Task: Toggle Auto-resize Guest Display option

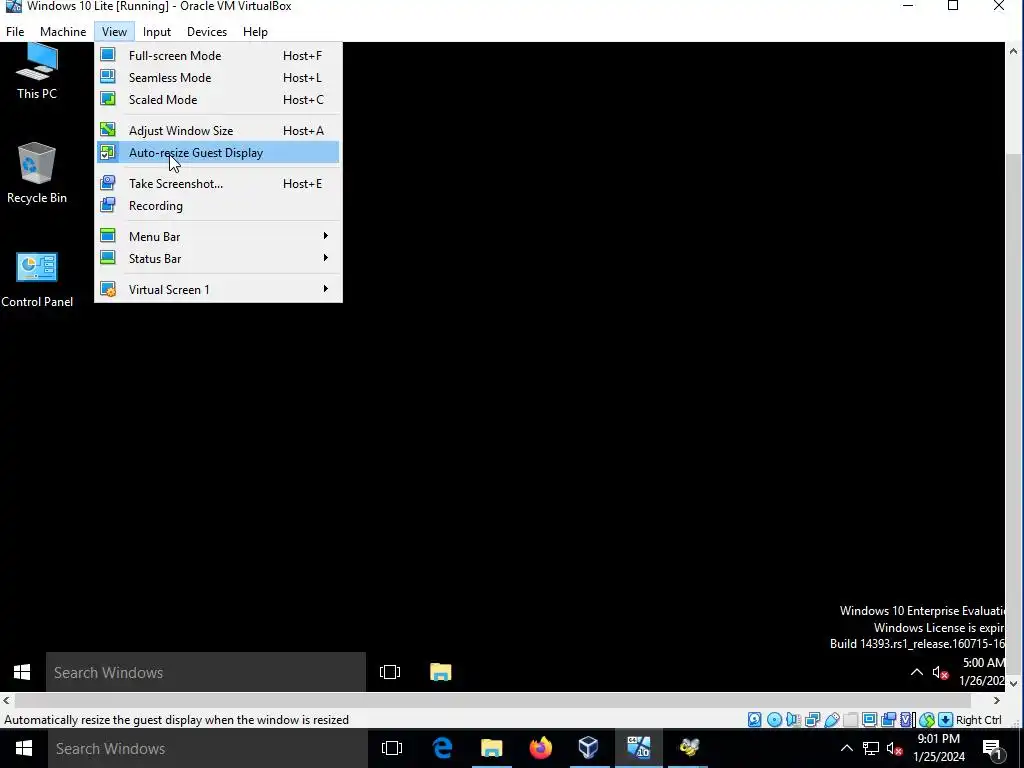Action: pyautogui.click(x=217, y=152)
